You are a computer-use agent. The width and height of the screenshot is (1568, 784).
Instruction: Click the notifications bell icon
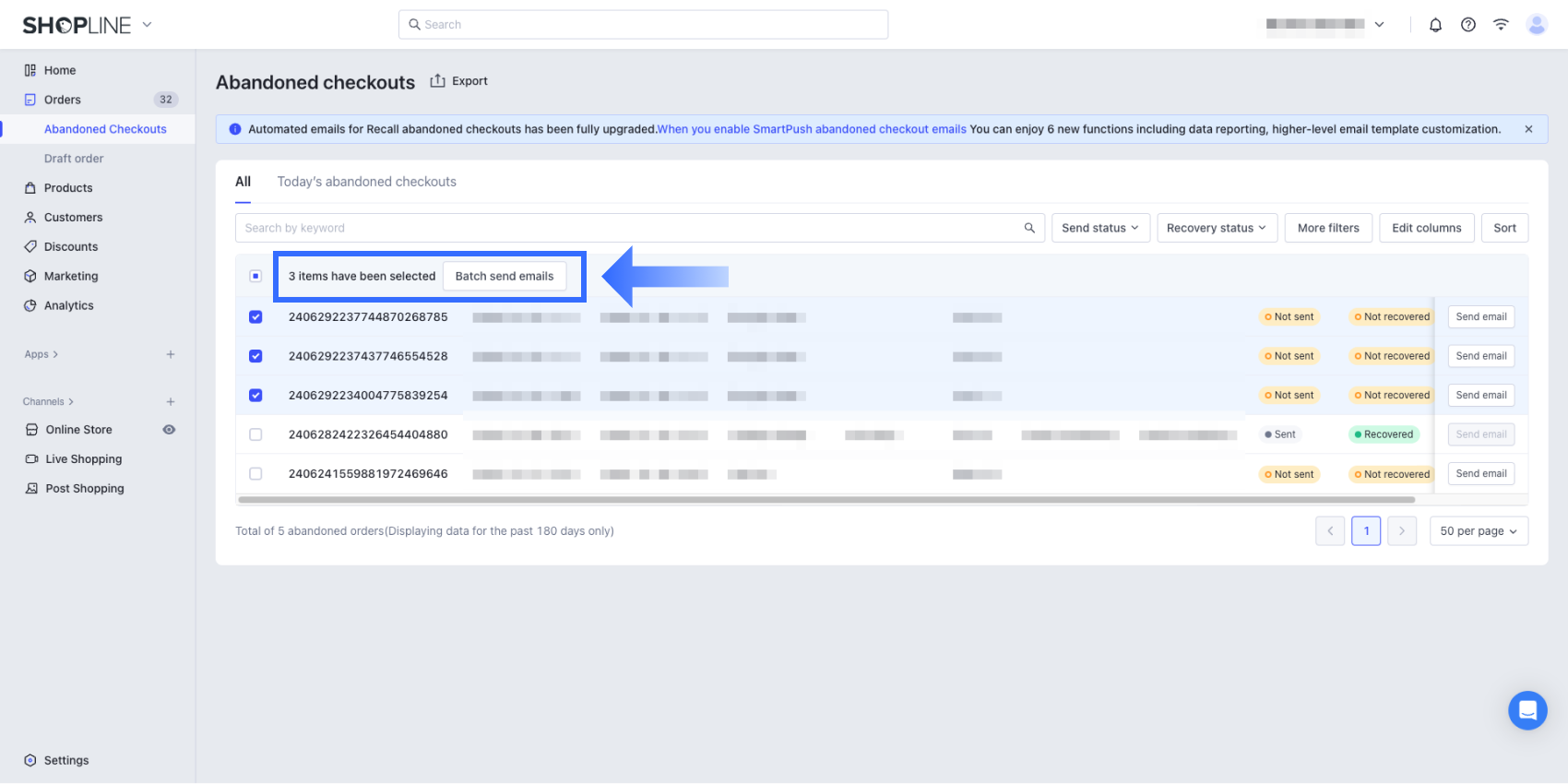click(x=1435, y=25)
